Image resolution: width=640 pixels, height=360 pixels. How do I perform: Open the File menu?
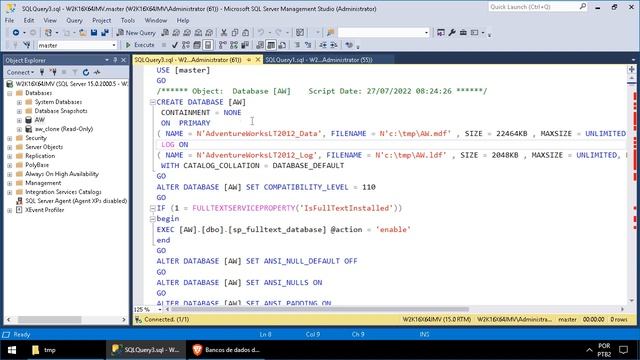click(x=9, y=20)
